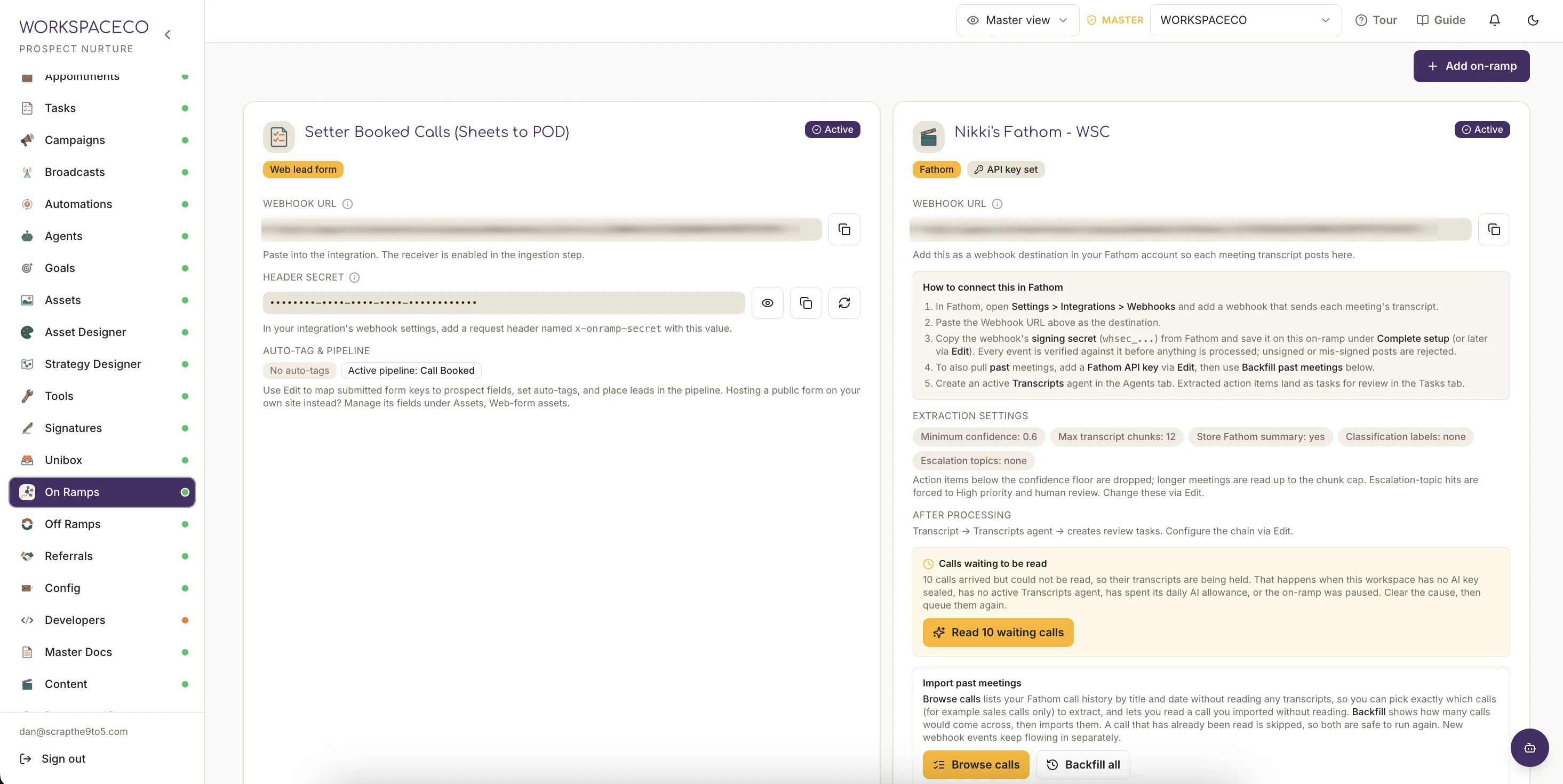Sign out of the account
Screen dimensions: 1563x784
coord(53,758)
